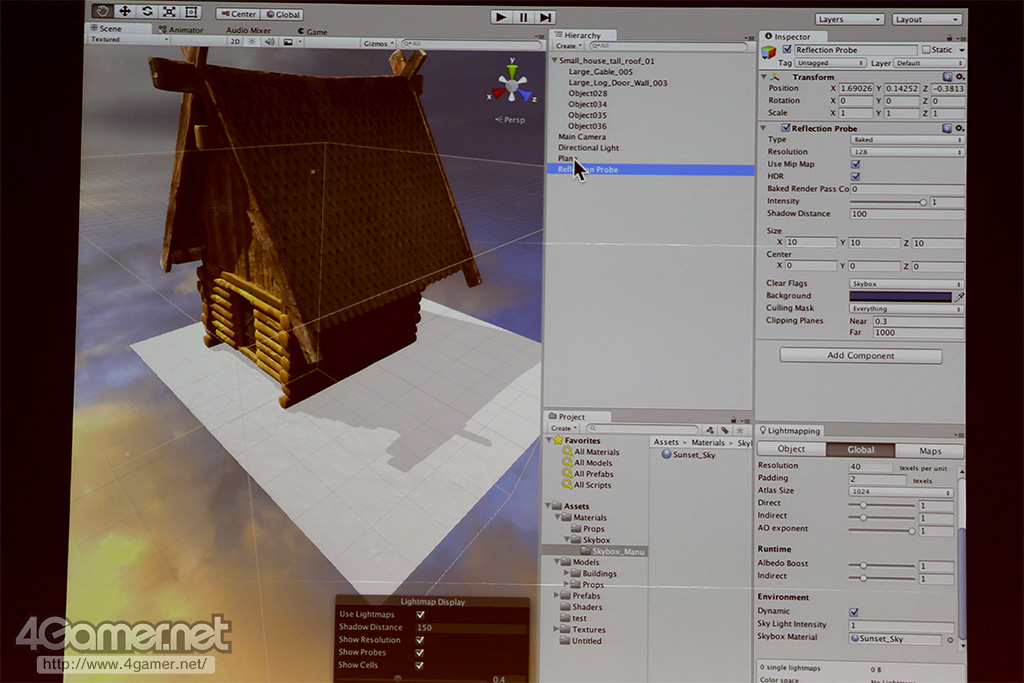Image resolution: width=1024 pixels, height=683 pixels.
Task: Step one frame forward
Action: tap(545, 17)
